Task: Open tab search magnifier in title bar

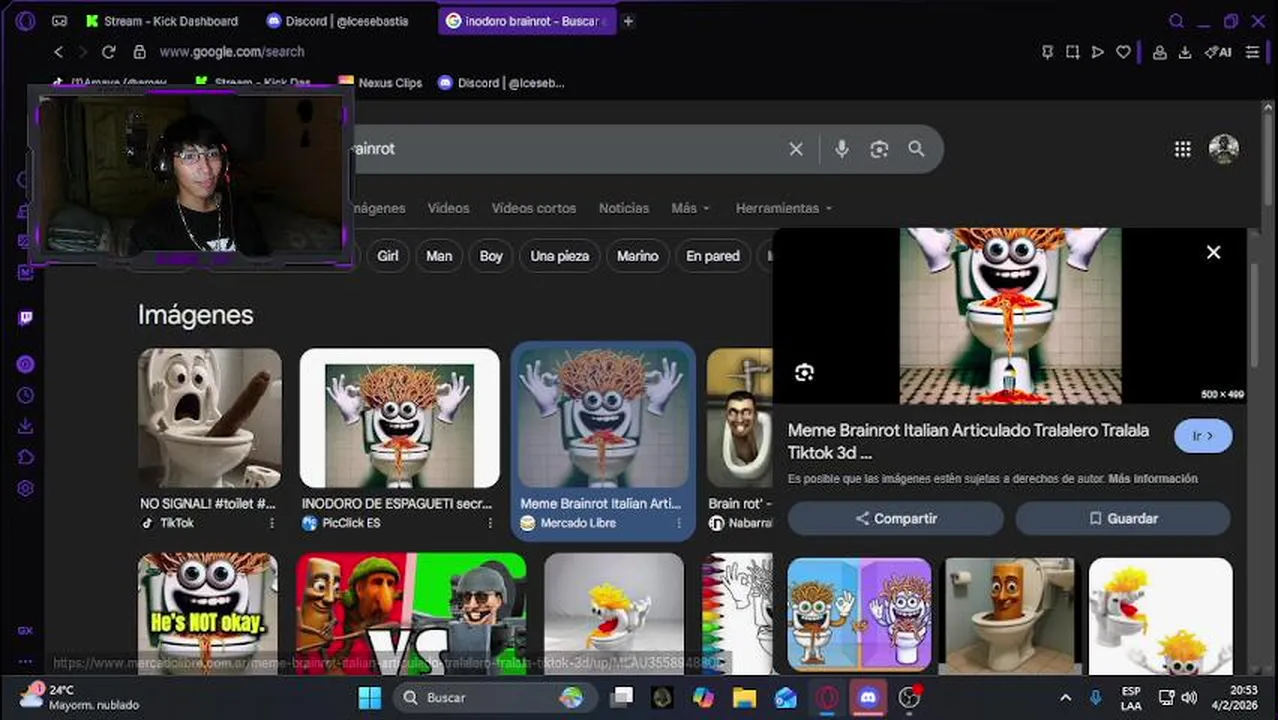Action: (1177, 21)
